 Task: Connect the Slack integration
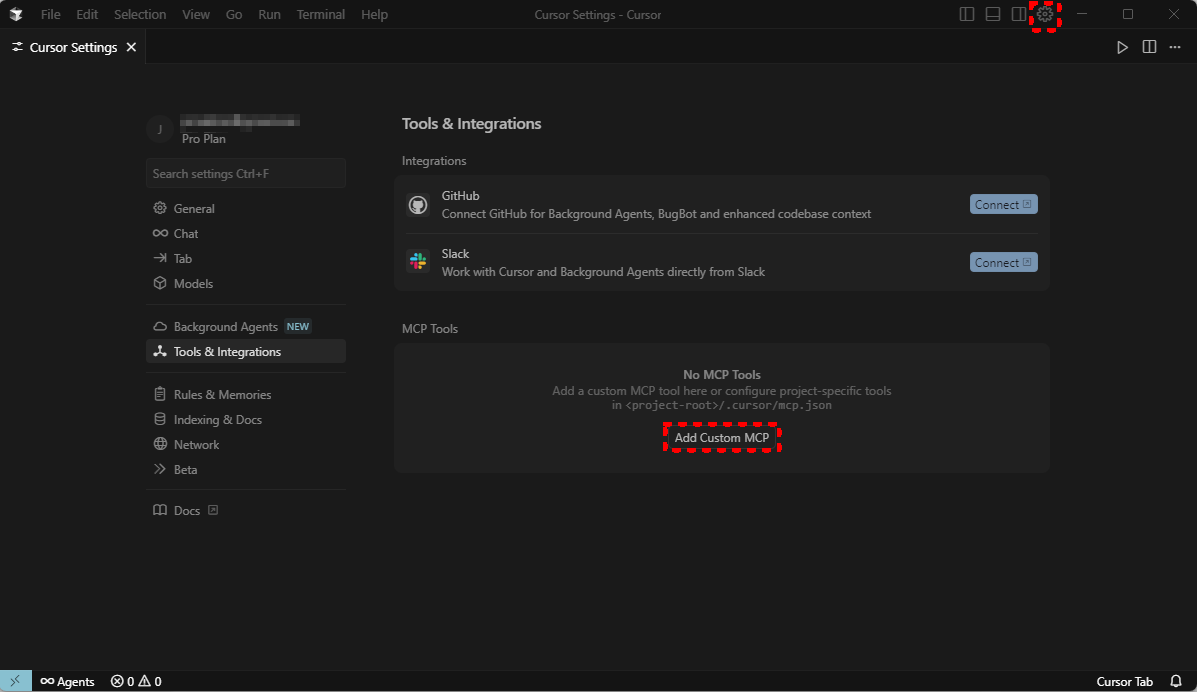point(1003,263)
